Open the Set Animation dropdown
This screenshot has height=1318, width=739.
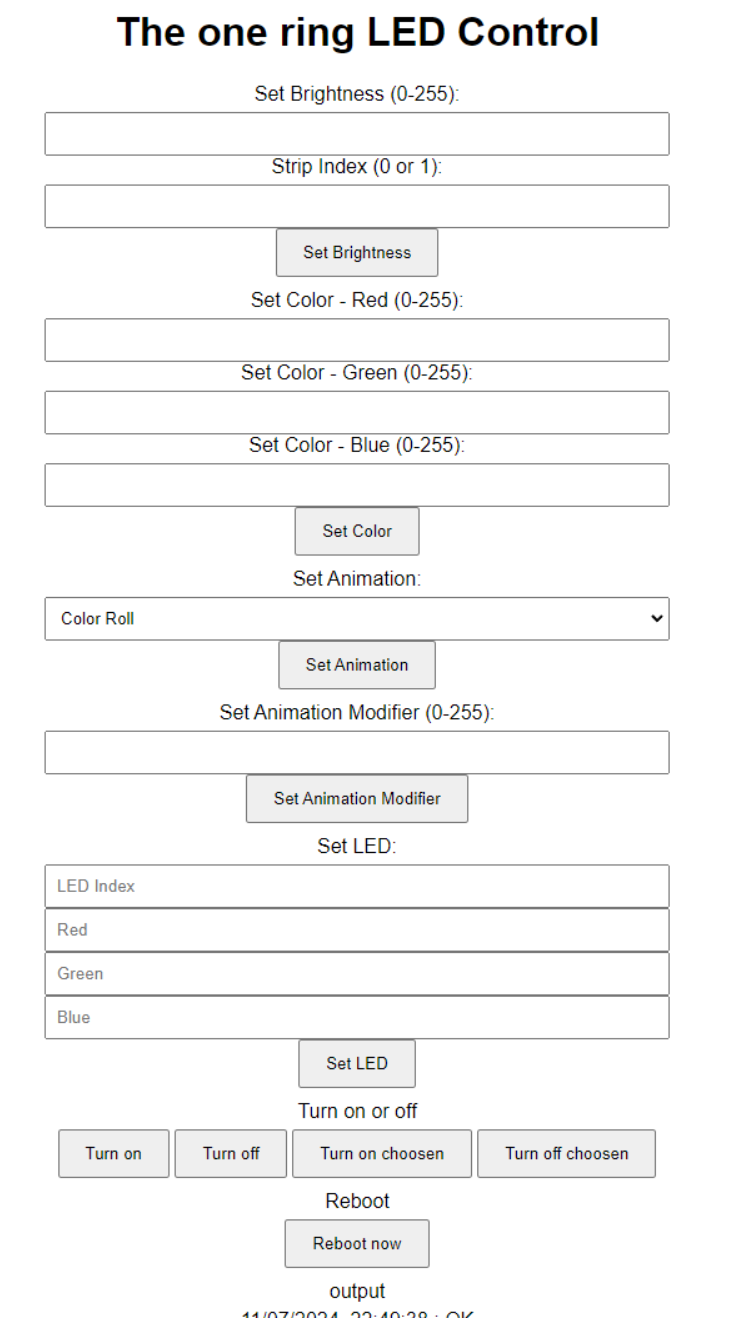357,619
